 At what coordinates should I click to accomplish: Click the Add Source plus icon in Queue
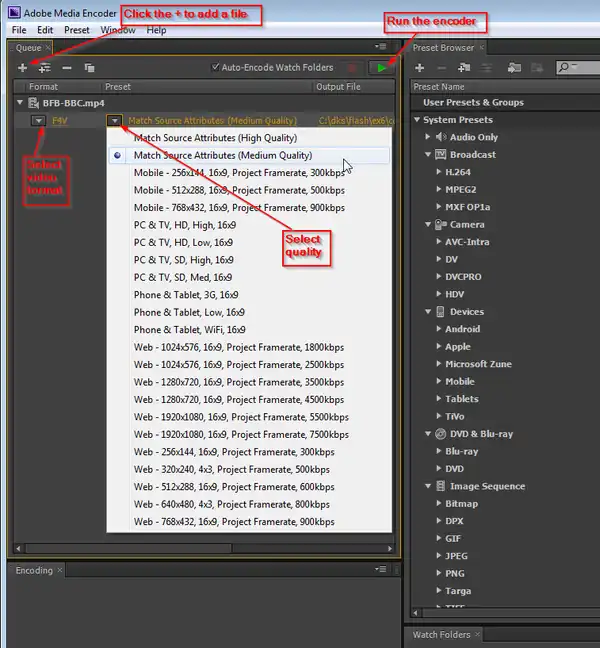[x=22, y=68]
